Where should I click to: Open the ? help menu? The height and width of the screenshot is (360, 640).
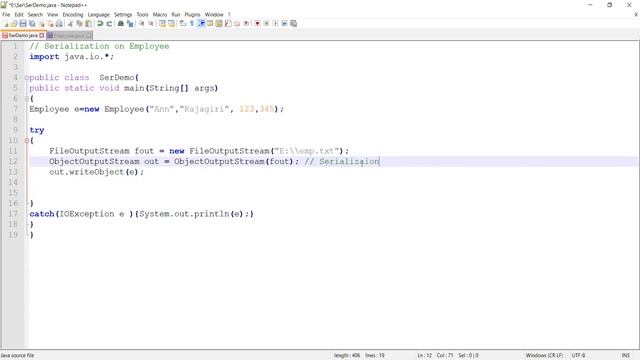tap(229, 14)
